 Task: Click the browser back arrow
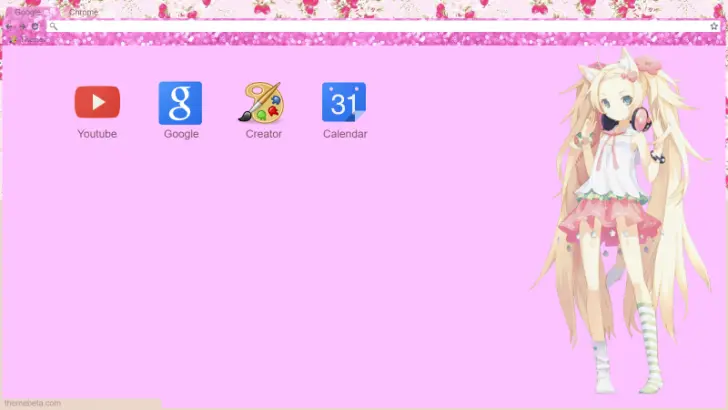(x=10, y=26)
